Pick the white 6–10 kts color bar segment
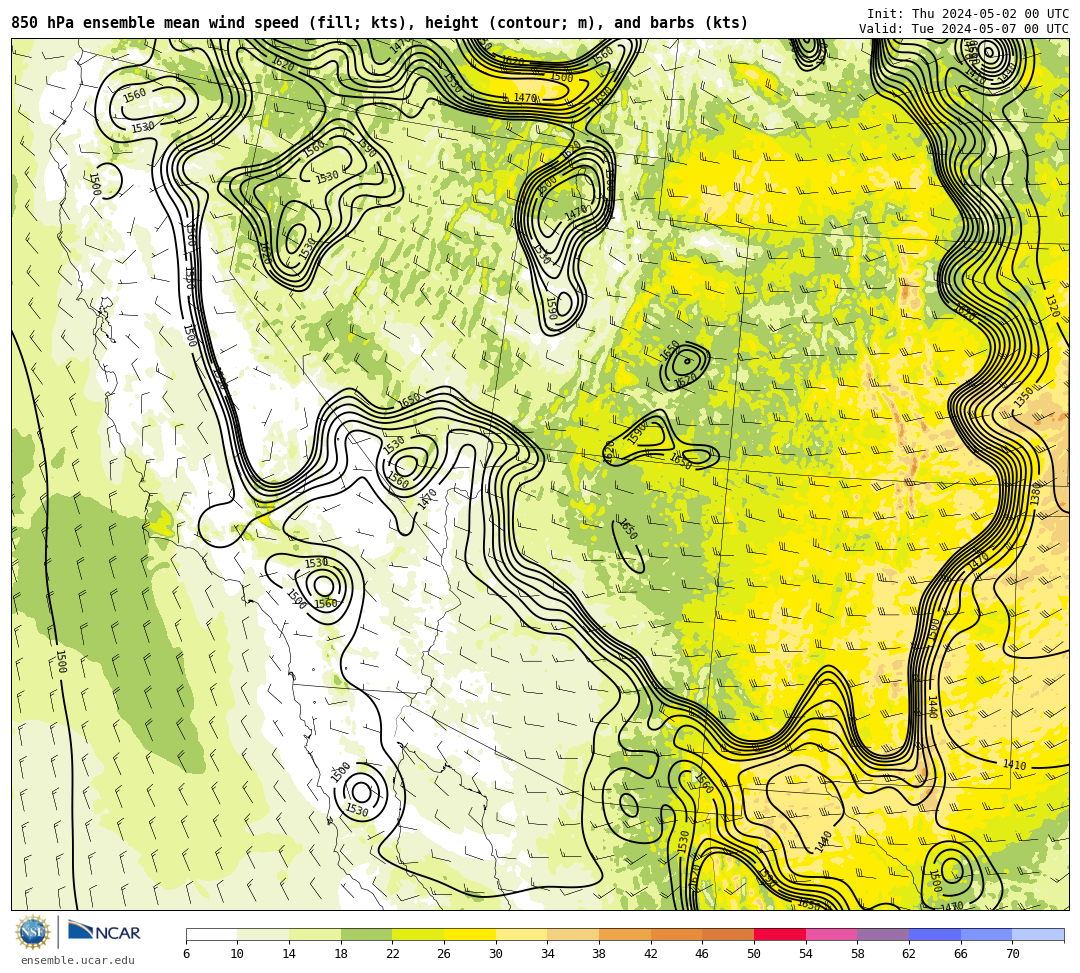 (211, 934)
